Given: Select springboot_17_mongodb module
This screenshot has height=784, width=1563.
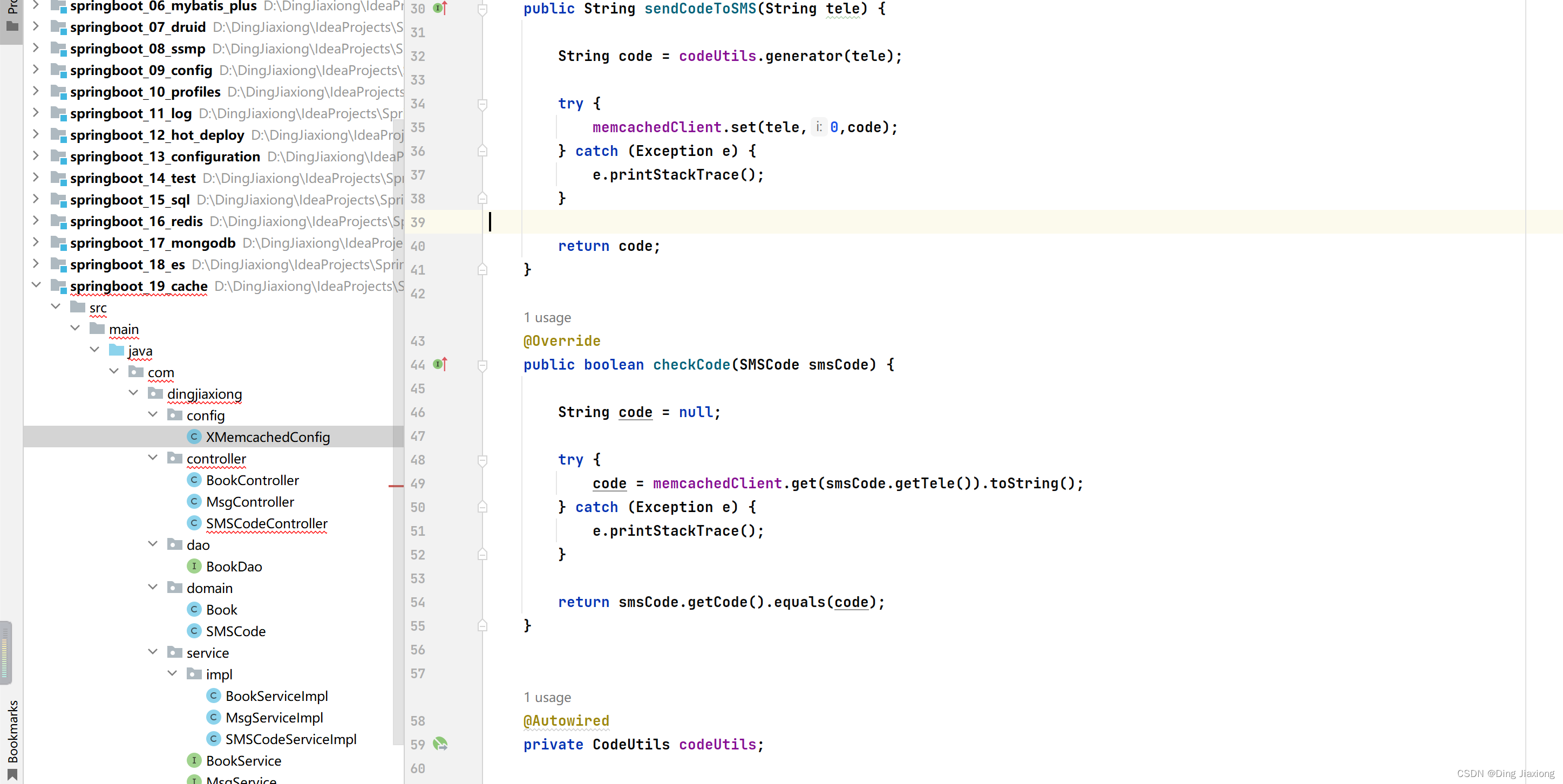Looking at the screenshot, I should point(152,243).
